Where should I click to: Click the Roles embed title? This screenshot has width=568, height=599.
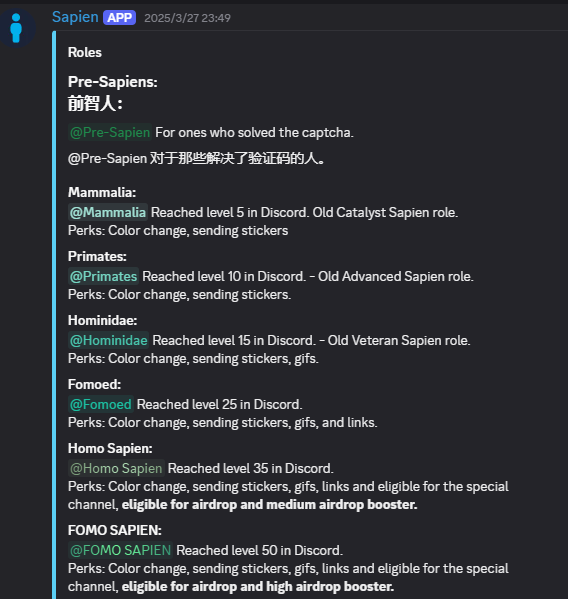coord(85,52)
